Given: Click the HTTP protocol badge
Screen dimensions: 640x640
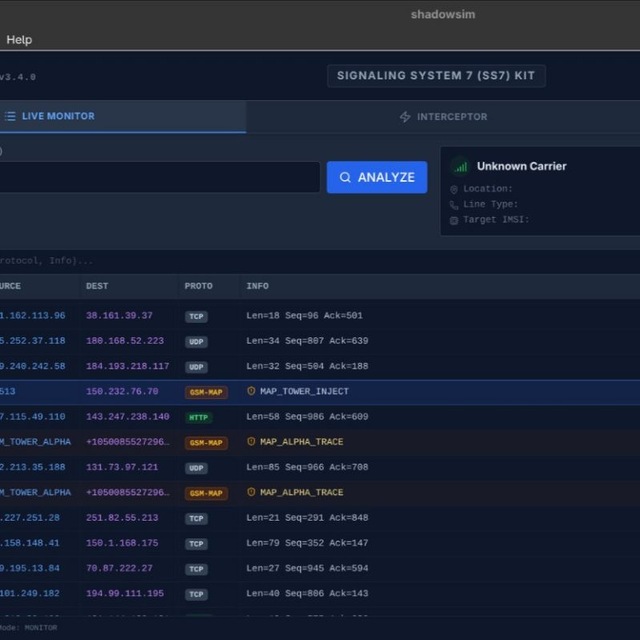Looking at the screenshot, I should click(198, 418).
